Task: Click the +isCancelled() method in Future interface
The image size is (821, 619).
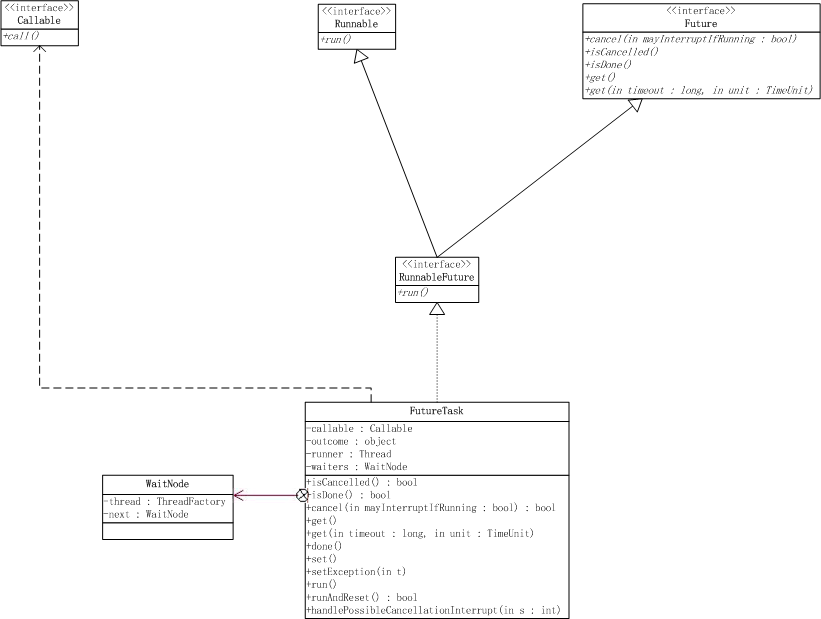Action: click(x=622, y=52)
